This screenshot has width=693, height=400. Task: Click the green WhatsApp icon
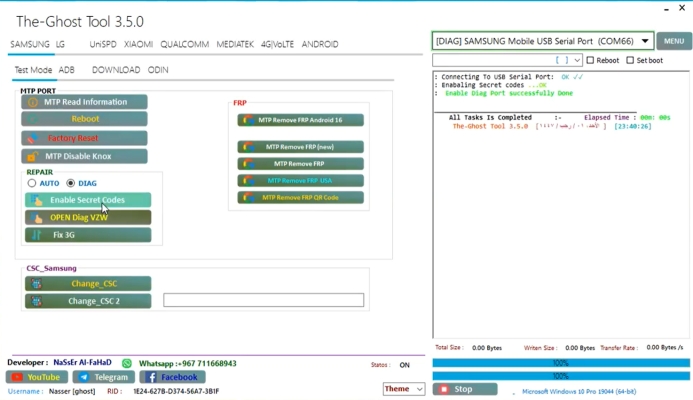[x=127, y=363]
